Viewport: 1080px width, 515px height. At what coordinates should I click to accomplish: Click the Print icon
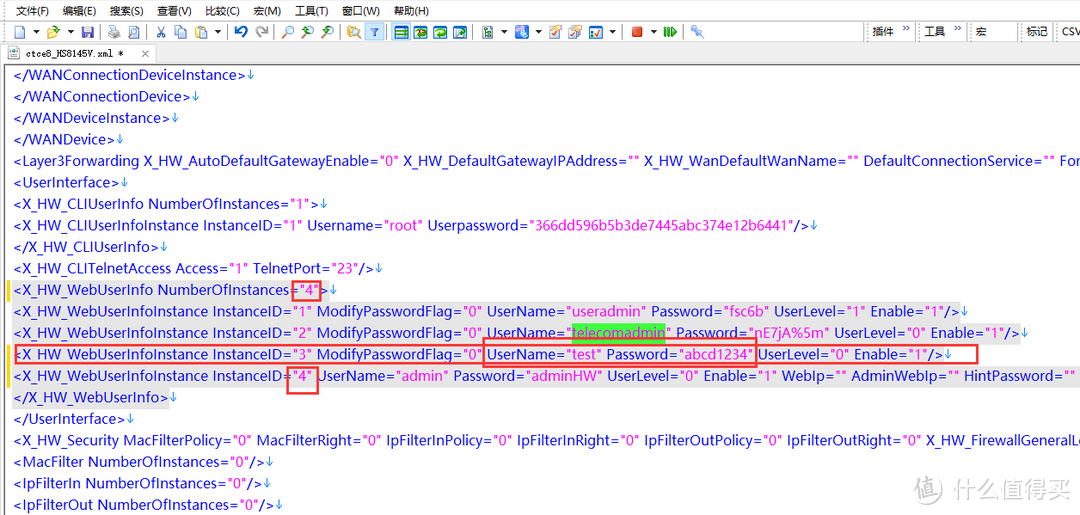(114, 32)
